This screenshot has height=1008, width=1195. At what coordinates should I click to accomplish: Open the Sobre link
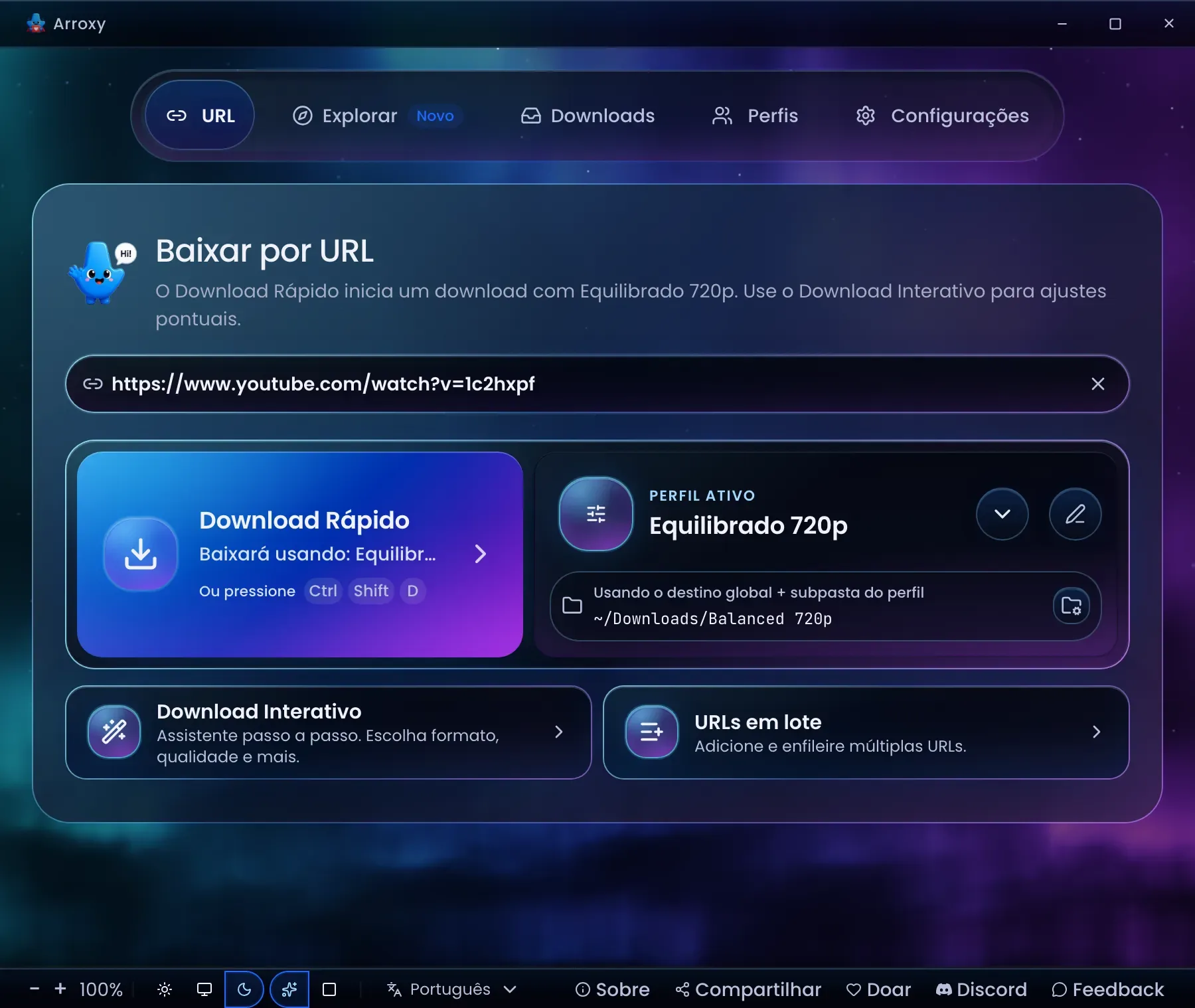(x=613, y=989)
